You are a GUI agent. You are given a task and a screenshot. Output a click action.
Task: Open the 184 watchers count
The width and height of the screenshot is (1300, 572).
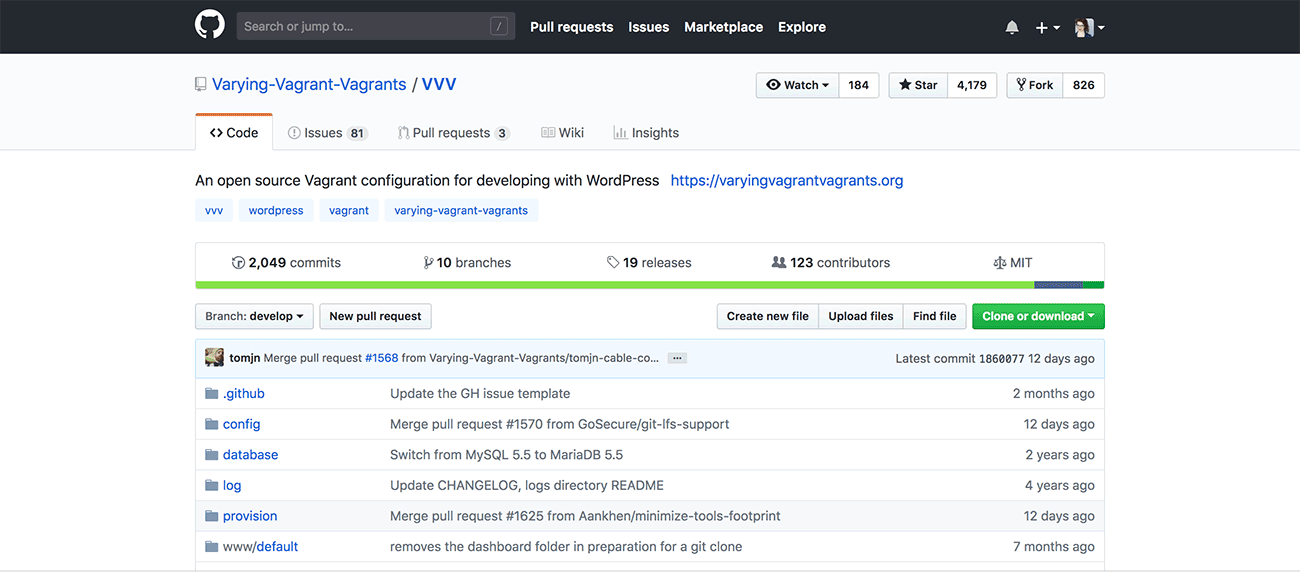click(x=859, y=85)
